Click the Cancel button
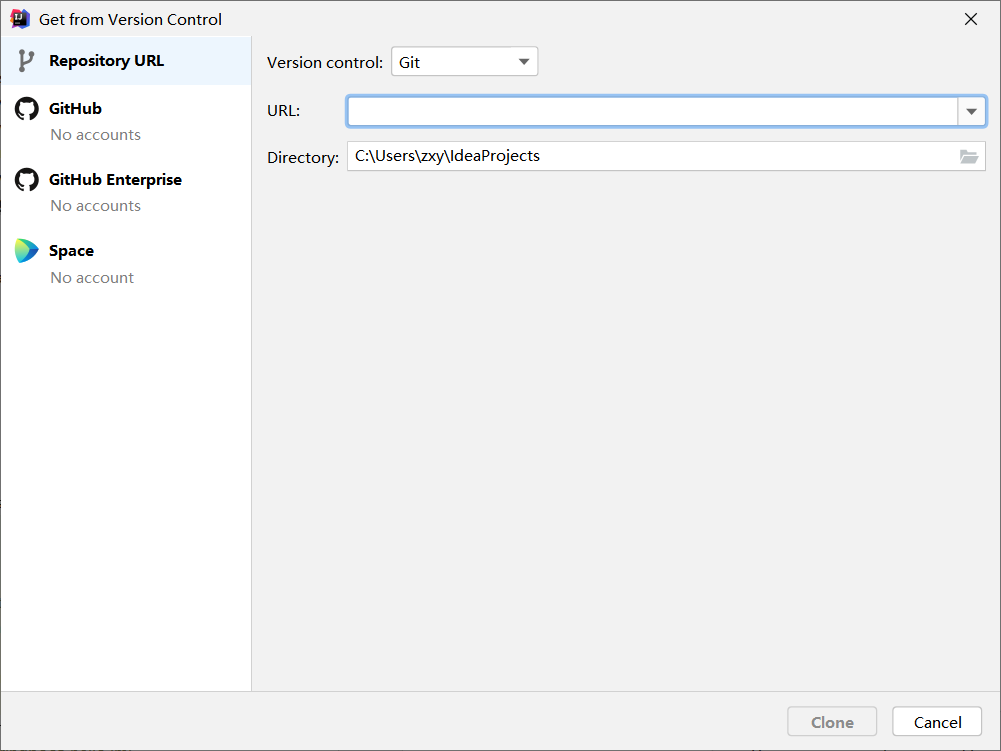Image resolution: width=1001 pixels, height=751 pixels. 937,722
